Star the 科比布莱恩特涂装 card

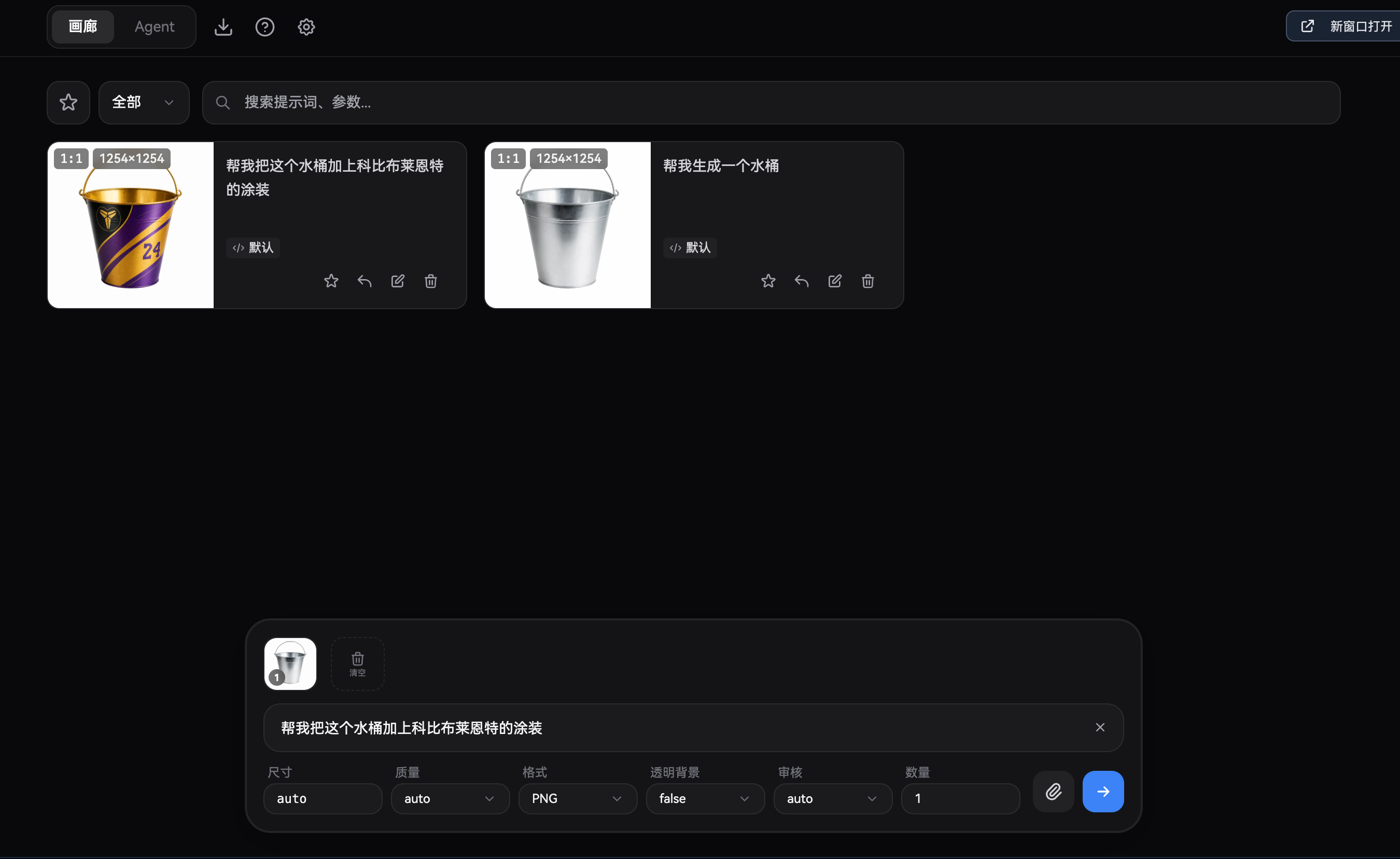331,281
